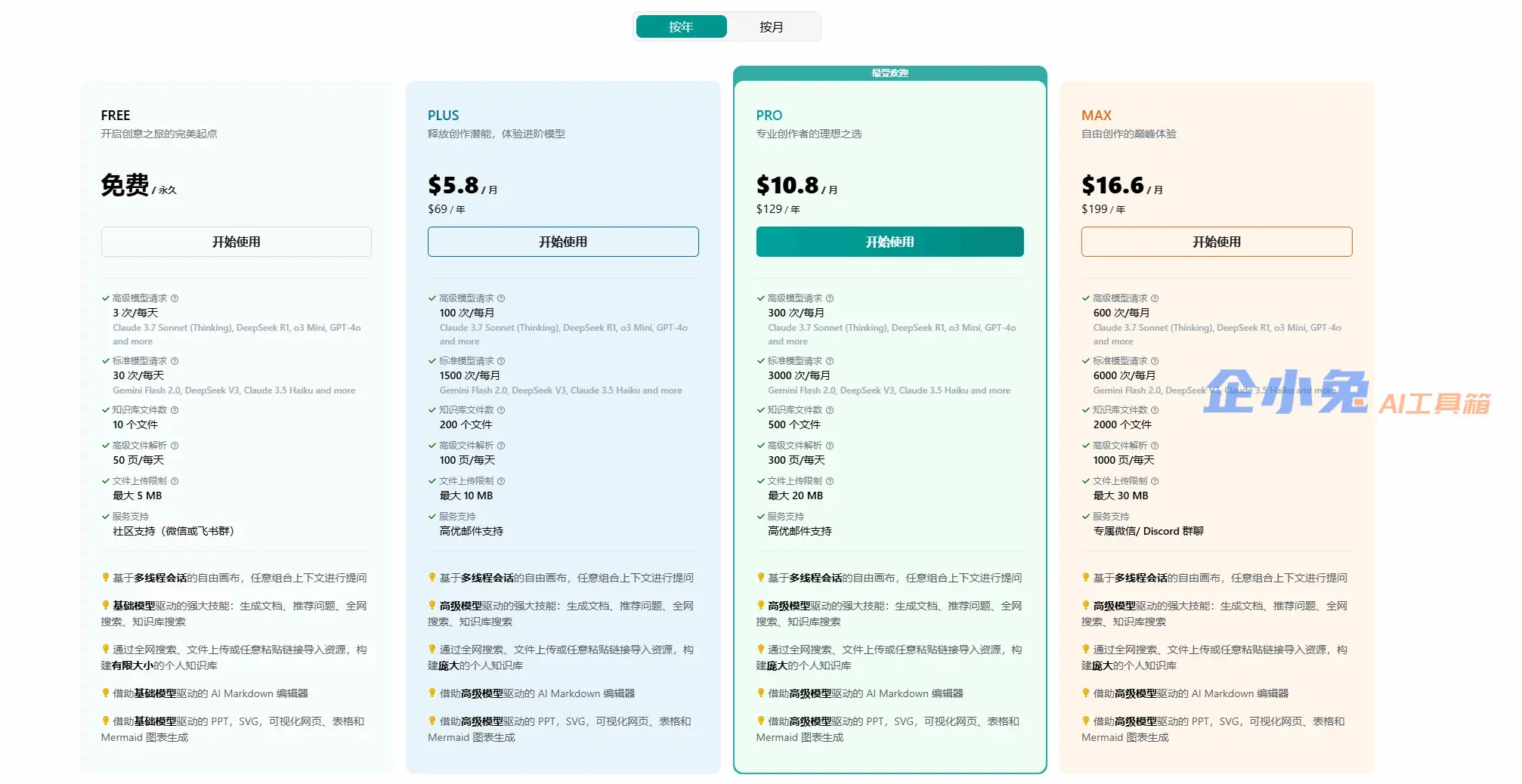Screen dimensions: 1522x784
Task: Open help icon for MAX 标准模型请求
Action: [1155, 361]
